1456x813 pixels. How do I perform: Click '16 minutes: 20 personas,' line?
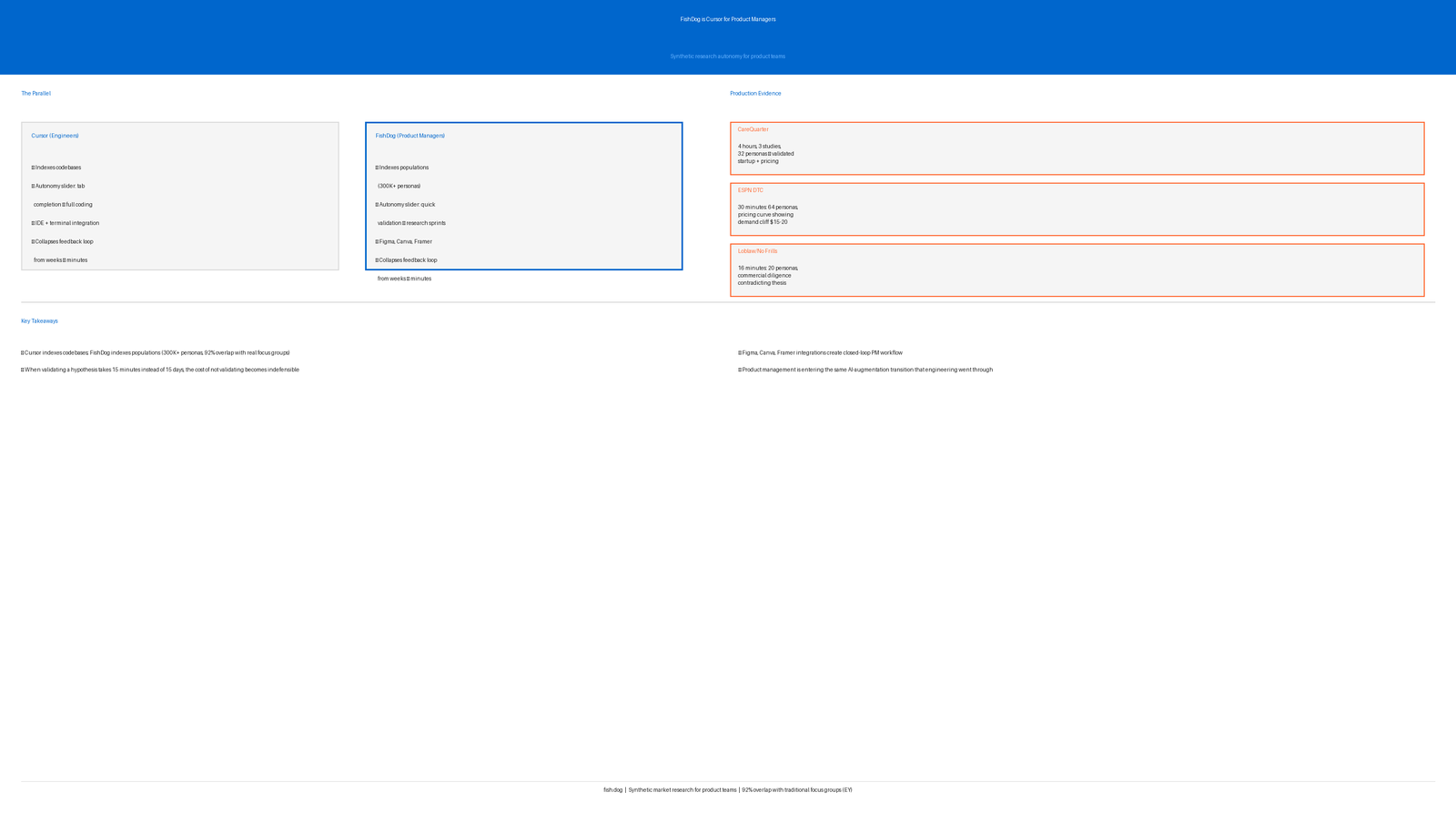coord(768,269)
